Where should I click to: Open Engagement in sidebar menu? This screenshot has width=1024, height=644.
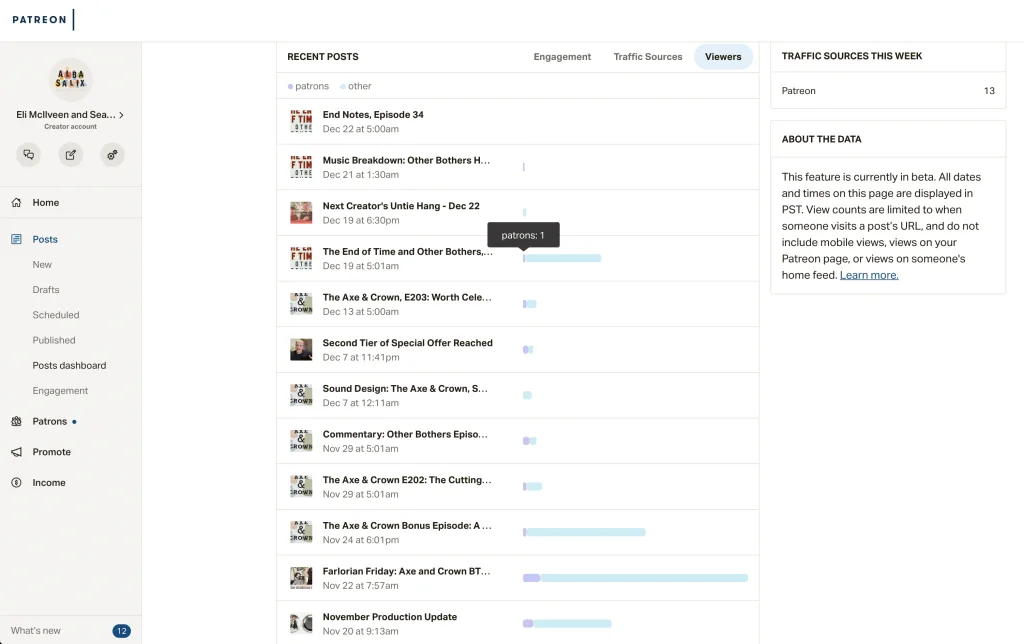coord(60,391)
